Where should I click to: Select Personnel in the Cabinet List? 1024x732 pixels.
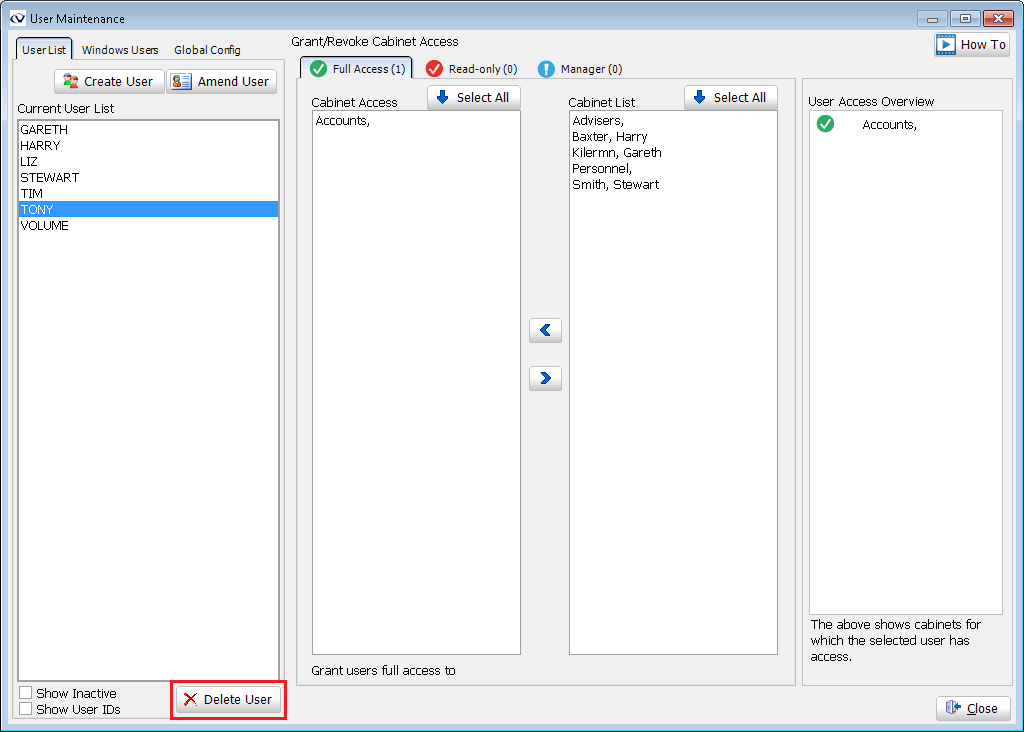[x=673, y=168]
